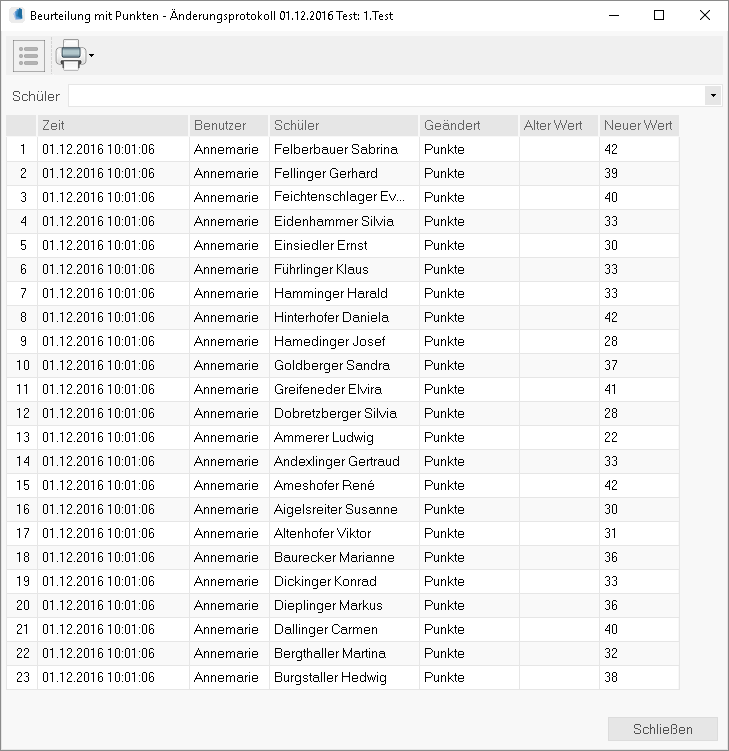Select Führlinger Klaus cell
729x751 pixels.
(x=344, y=269)
